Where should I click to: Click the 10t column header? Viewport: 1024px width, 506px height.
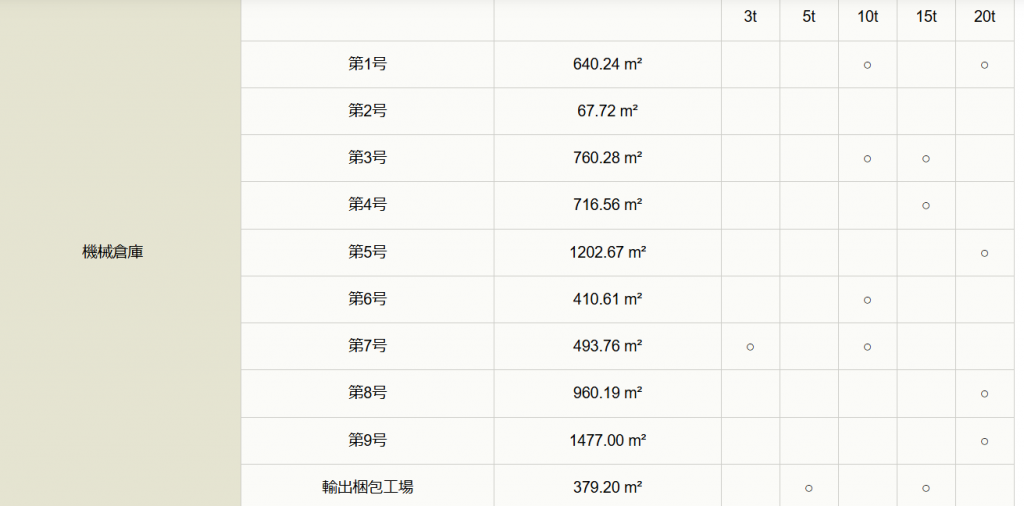click(x=867, y=17)
